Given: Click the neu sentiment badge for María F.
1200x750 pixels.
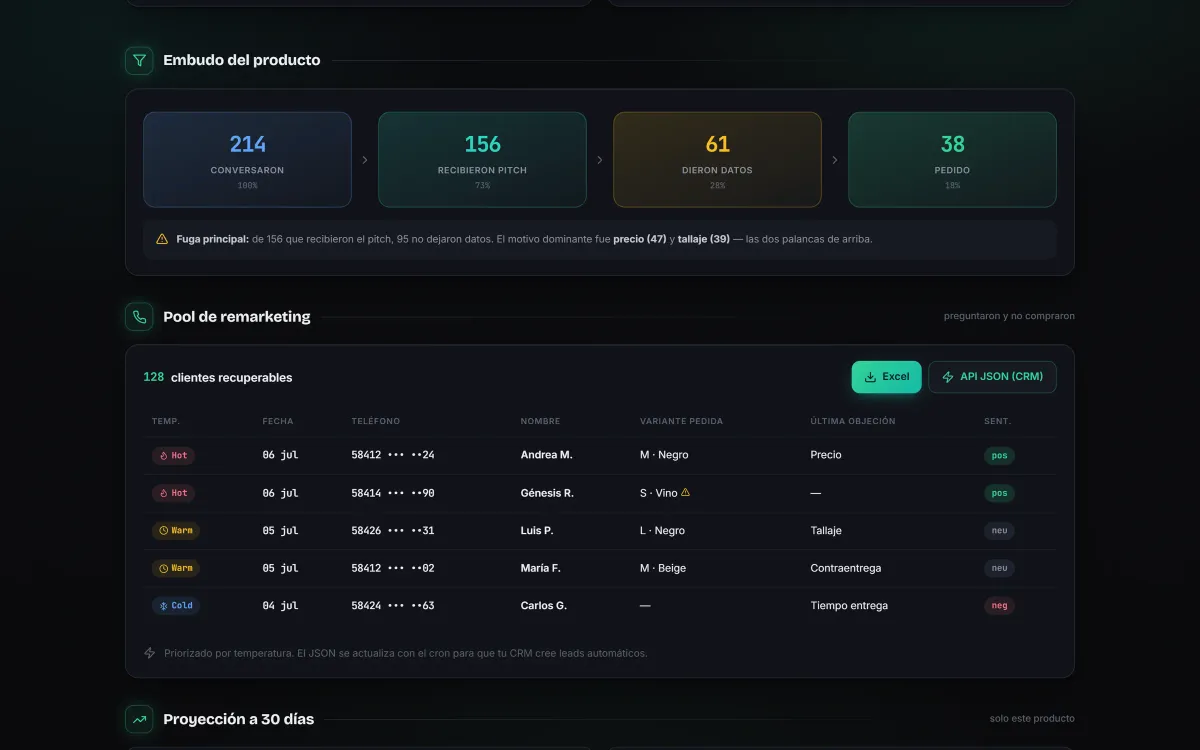Looking at the screenshot, I should [x=999, y=568].
